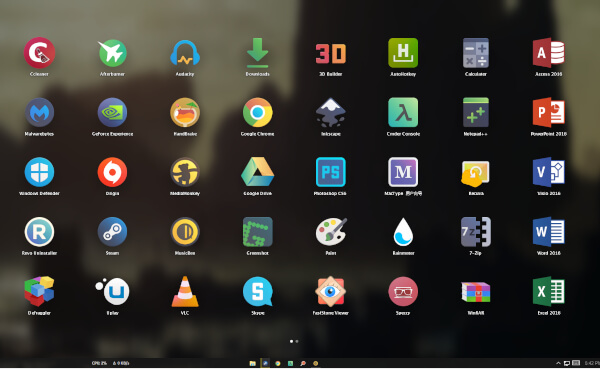Launch Origin icon

pyautogui.click(x=112, y=172)
